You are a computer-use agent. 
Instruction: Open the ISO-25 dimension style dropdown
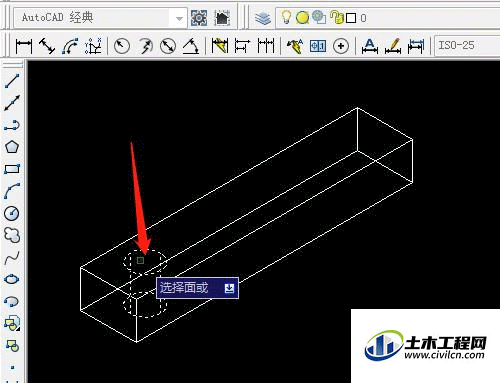coord(467,45)
